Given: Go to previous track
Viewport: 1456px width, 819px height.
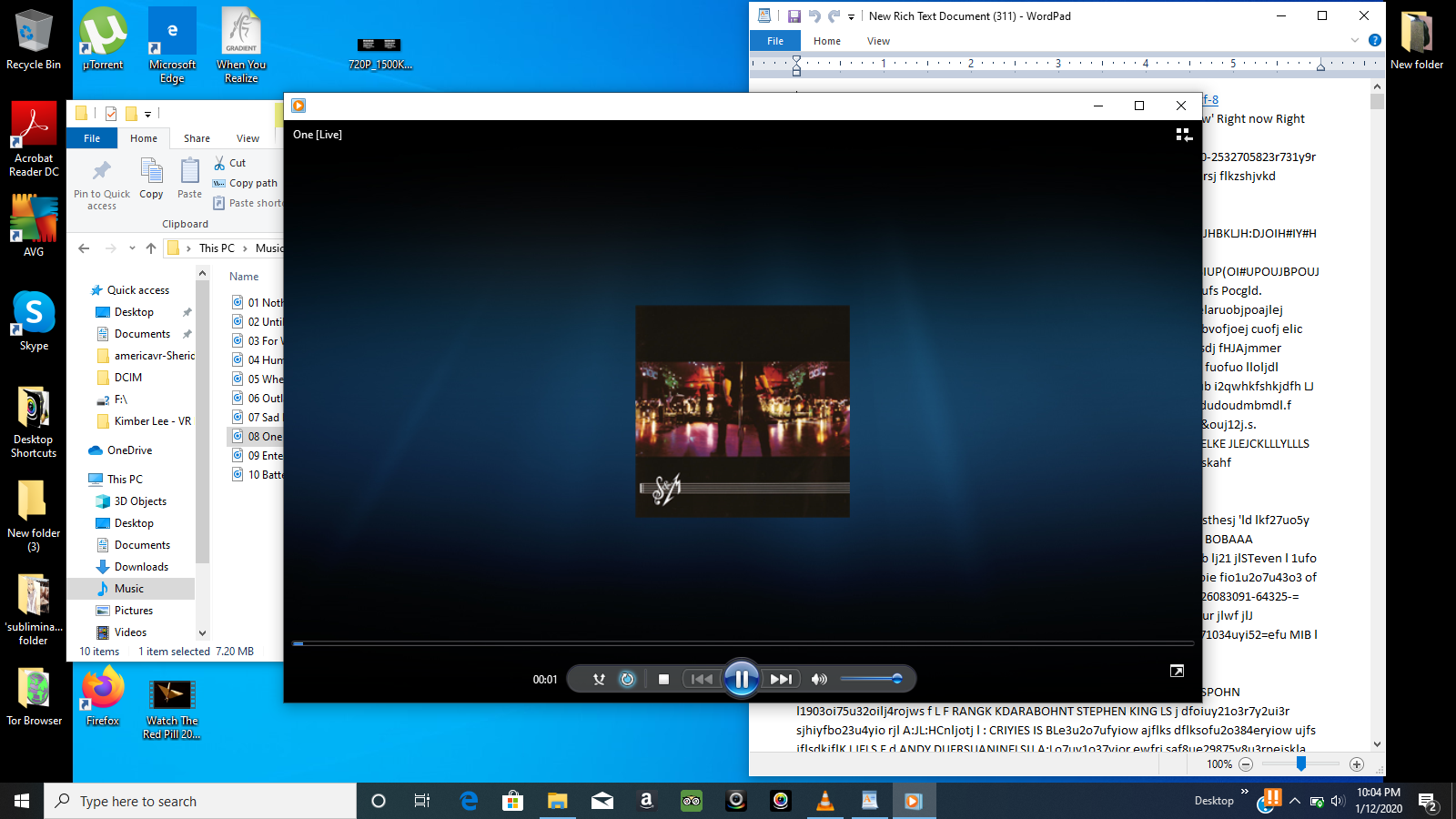Looking at the screenshot, I should point(702,679).
